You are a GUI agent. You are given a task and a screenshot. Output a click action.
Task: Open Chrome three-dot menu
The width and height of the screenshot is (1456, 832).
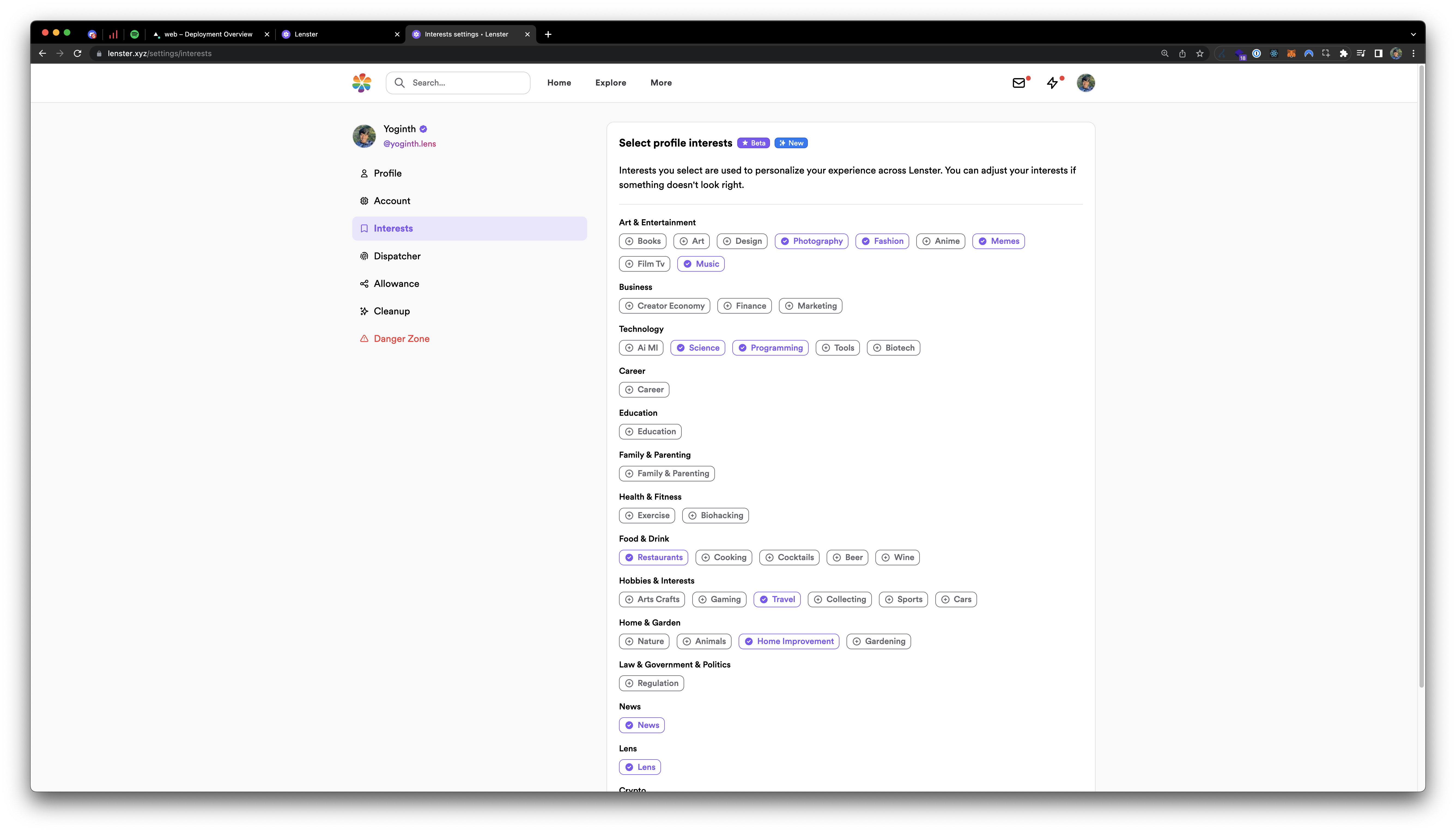1414,53
